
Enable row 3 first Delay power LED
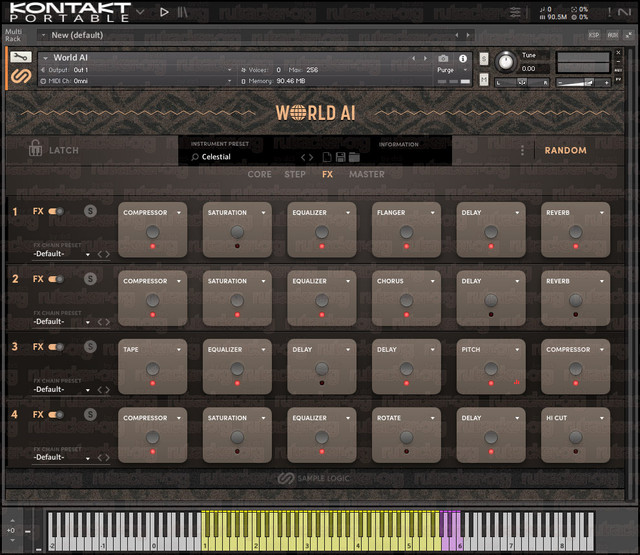pos(322,383)
